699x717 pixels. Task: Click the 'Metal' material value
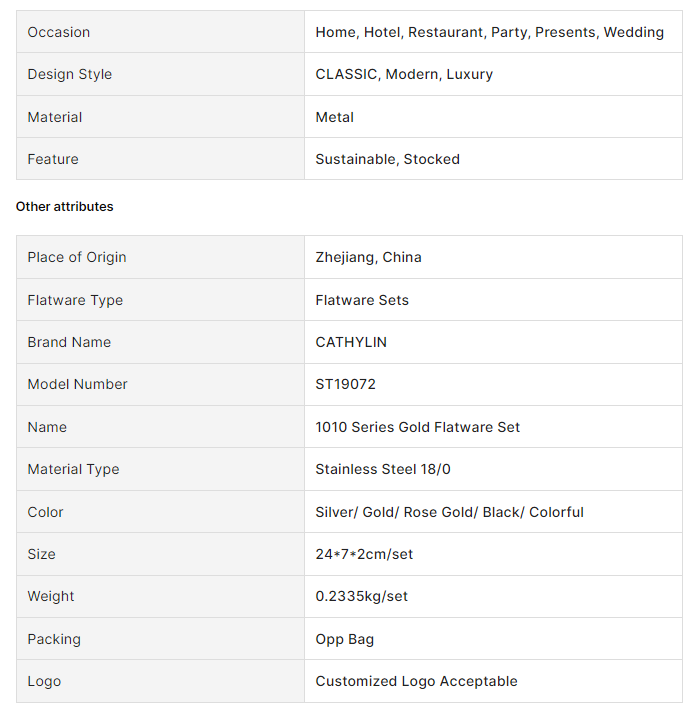click(334, 117)
